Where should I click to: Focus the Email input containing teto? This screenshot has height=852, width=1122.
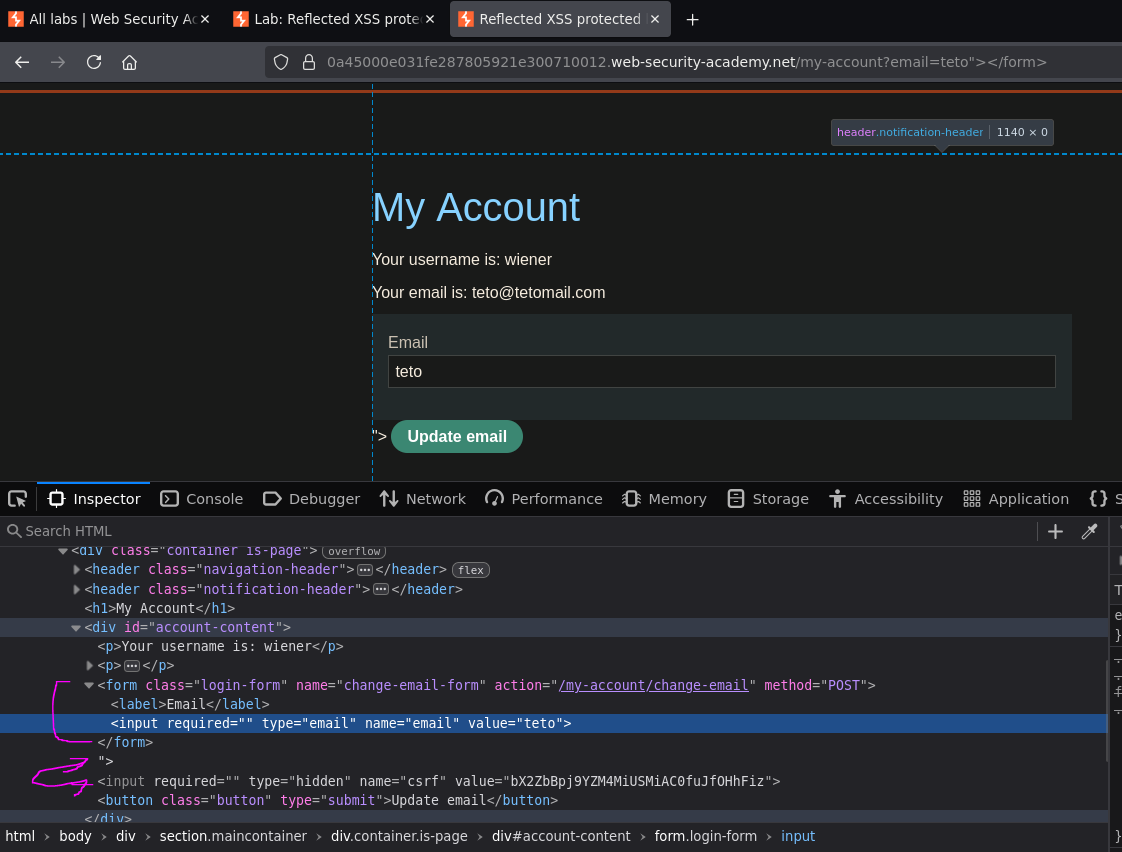[x=721, y=371]
